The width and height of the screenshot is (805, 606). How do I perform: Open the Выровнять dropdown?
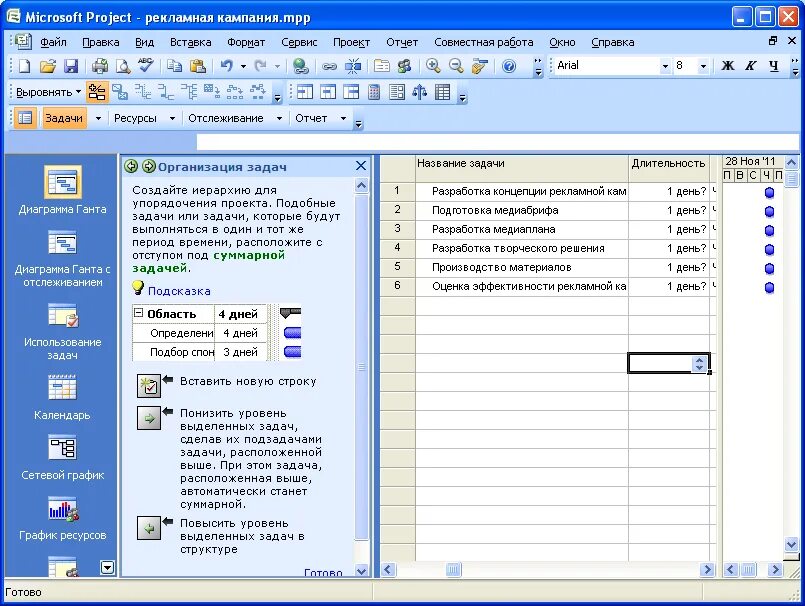pyautogui.click(x=48, y=92)
